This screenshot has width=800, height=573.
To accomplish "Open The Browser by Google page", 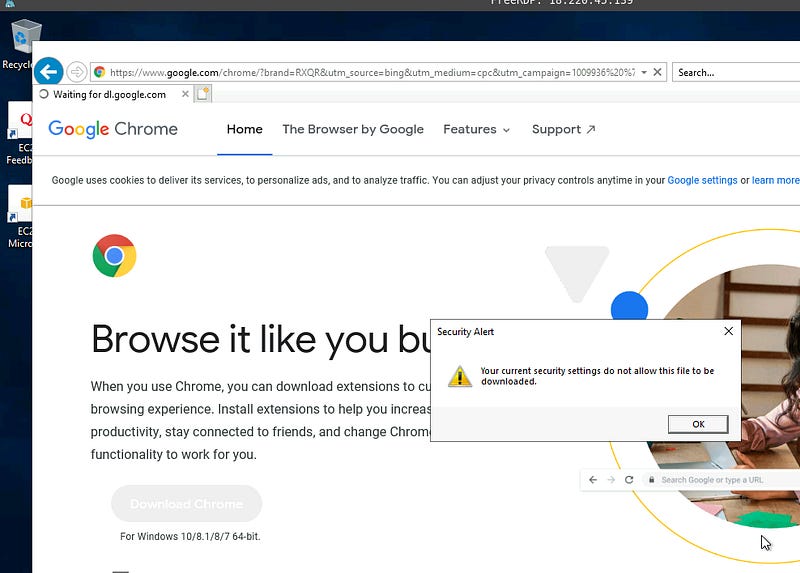I will (353, 129).
